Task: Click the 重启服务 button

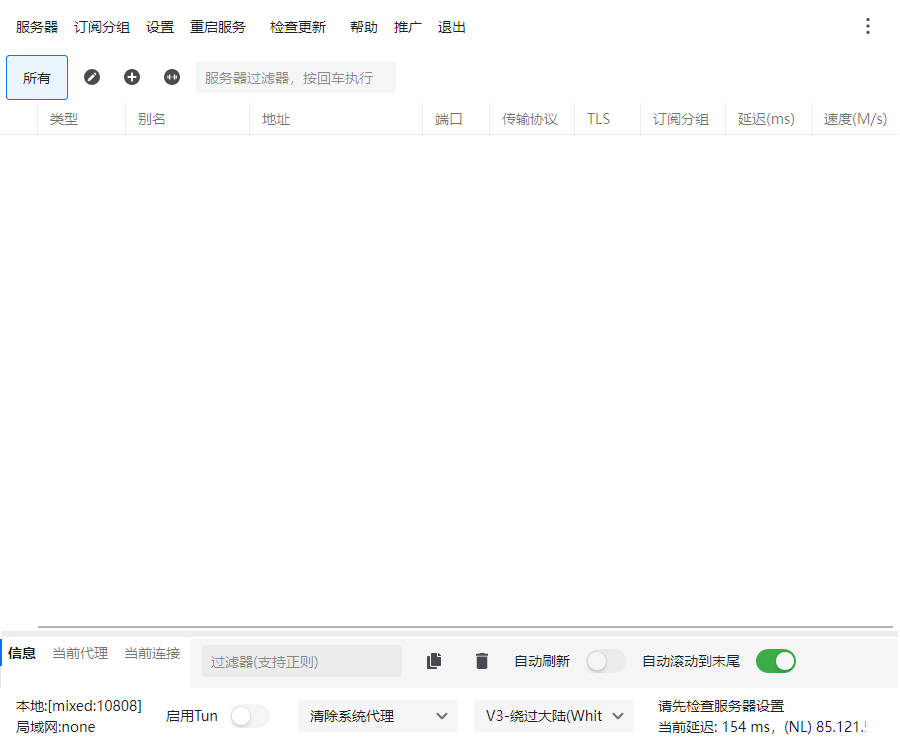Action: point(218,27)
